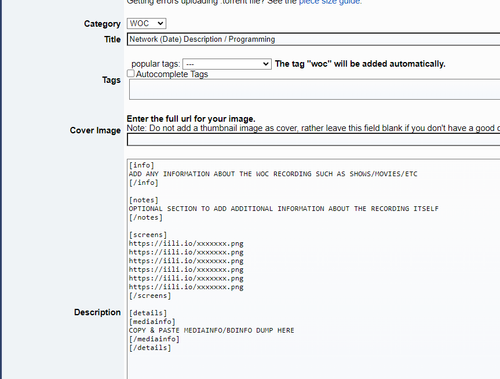Open the Category dropdown showing WOC
Viewport: 500px width, 379px height.
click(x=146, y=23)
